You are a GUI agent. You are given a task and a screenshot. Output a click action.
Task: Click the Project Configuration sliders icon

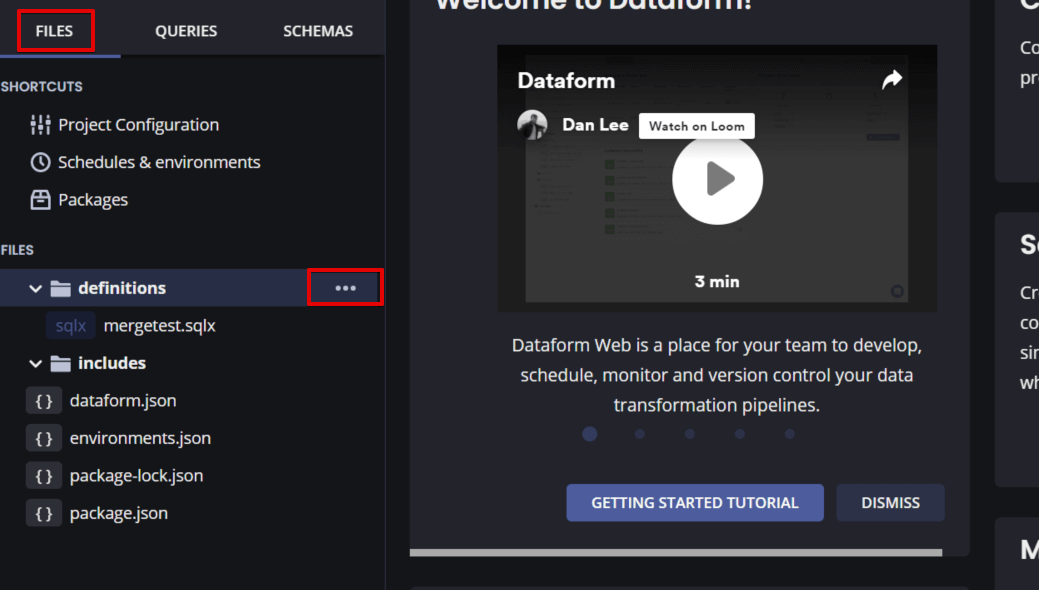(x=40, y=125)
